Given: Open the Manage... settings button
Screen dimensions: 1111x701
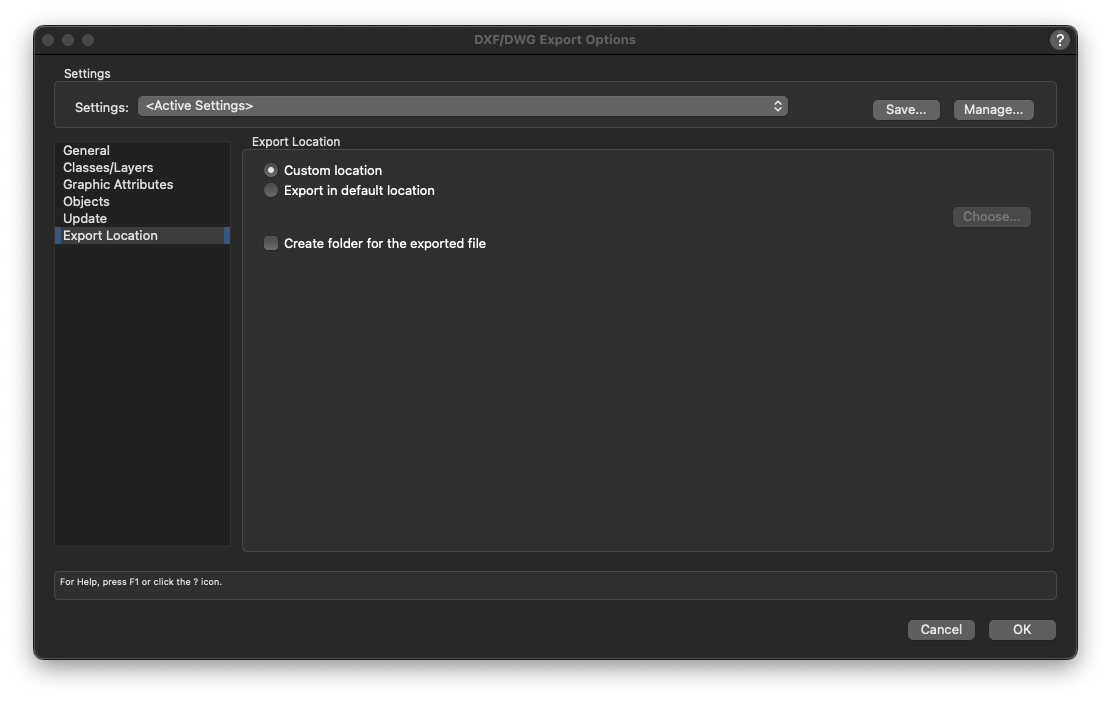Looking at the screenshot, I should pyautogui.click(x=993, y=110).
